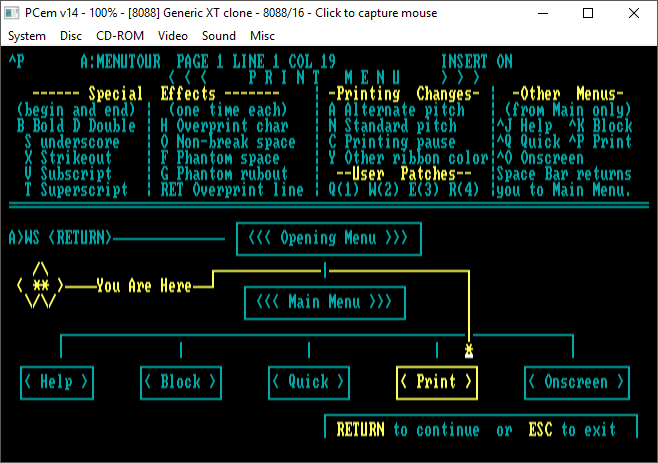The height and width of the screenshot is (463, 658).
Task: Click 'F Phantom space' entry
Action: pyautogui.click(x=220, y=158)
